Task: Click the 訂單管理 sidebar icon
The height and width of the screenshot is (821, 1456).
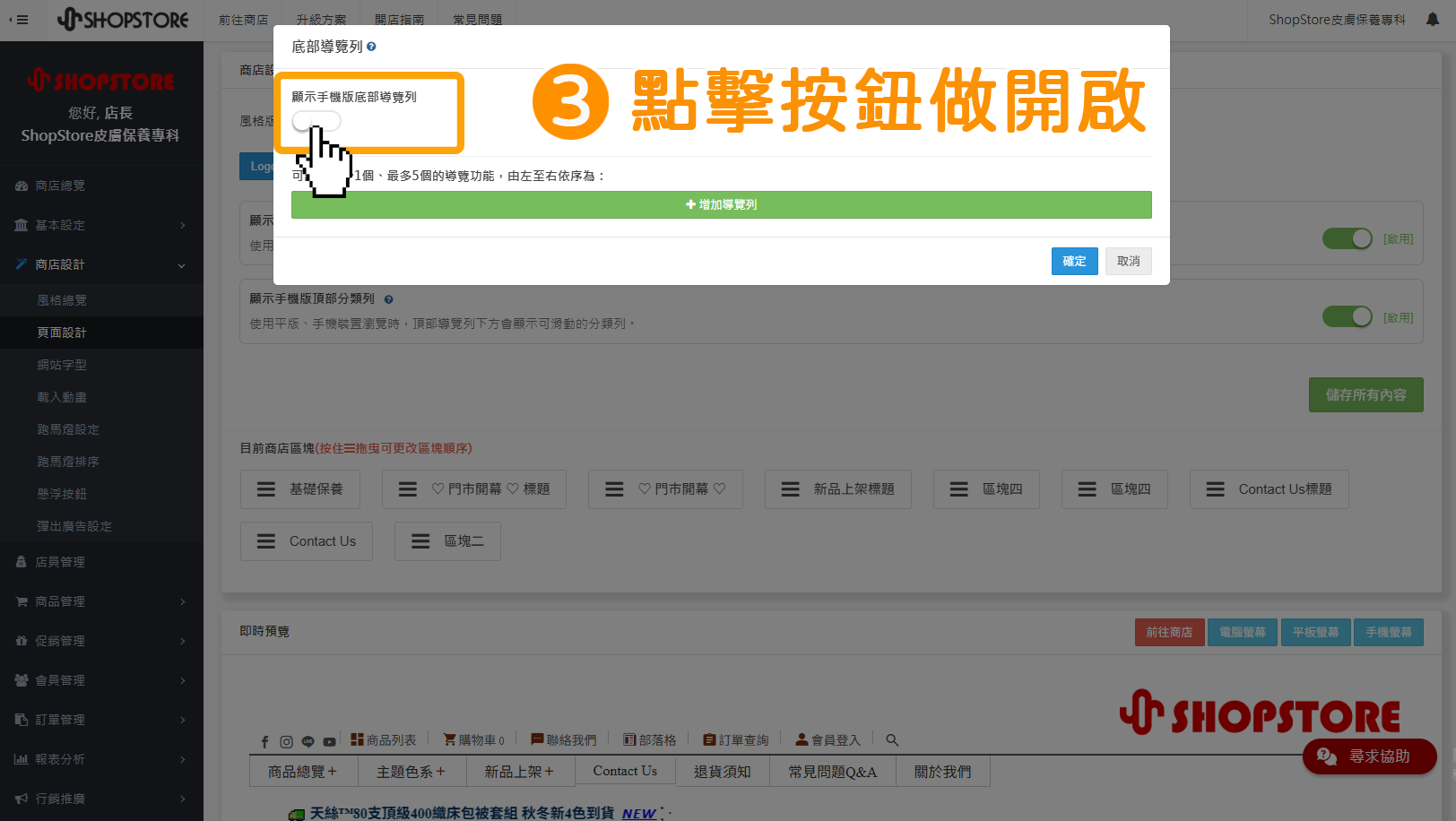Action: (22, 720)
